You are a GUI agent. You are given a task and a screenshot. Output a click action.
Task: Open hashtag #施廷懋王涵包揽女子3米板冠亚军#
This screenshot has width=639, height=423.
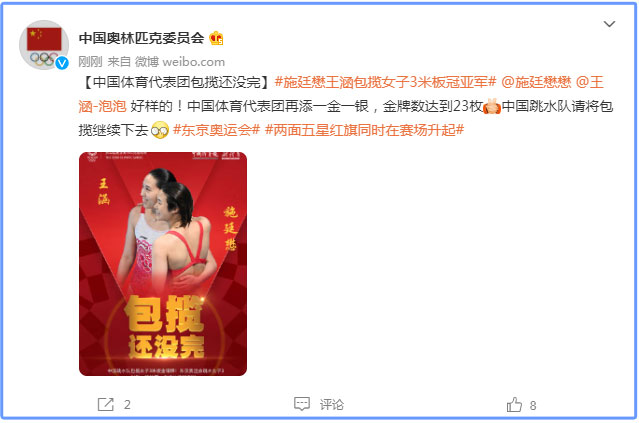385,82
